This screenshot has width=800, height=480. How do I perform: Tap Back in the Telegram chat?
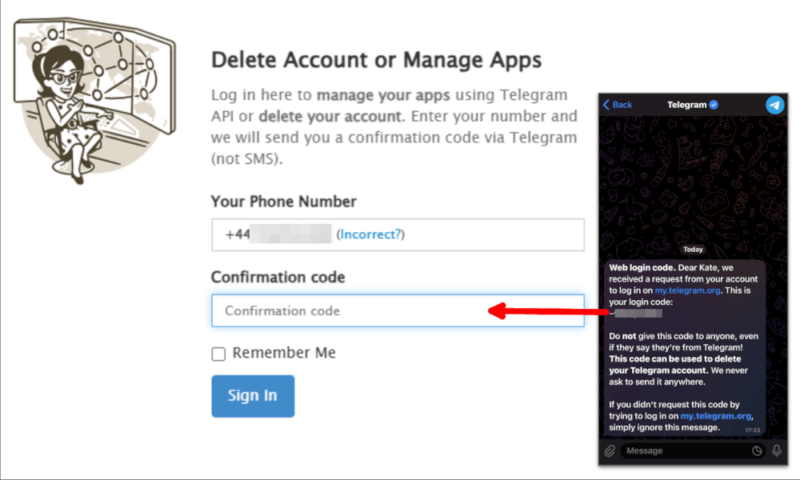[618, 105]
